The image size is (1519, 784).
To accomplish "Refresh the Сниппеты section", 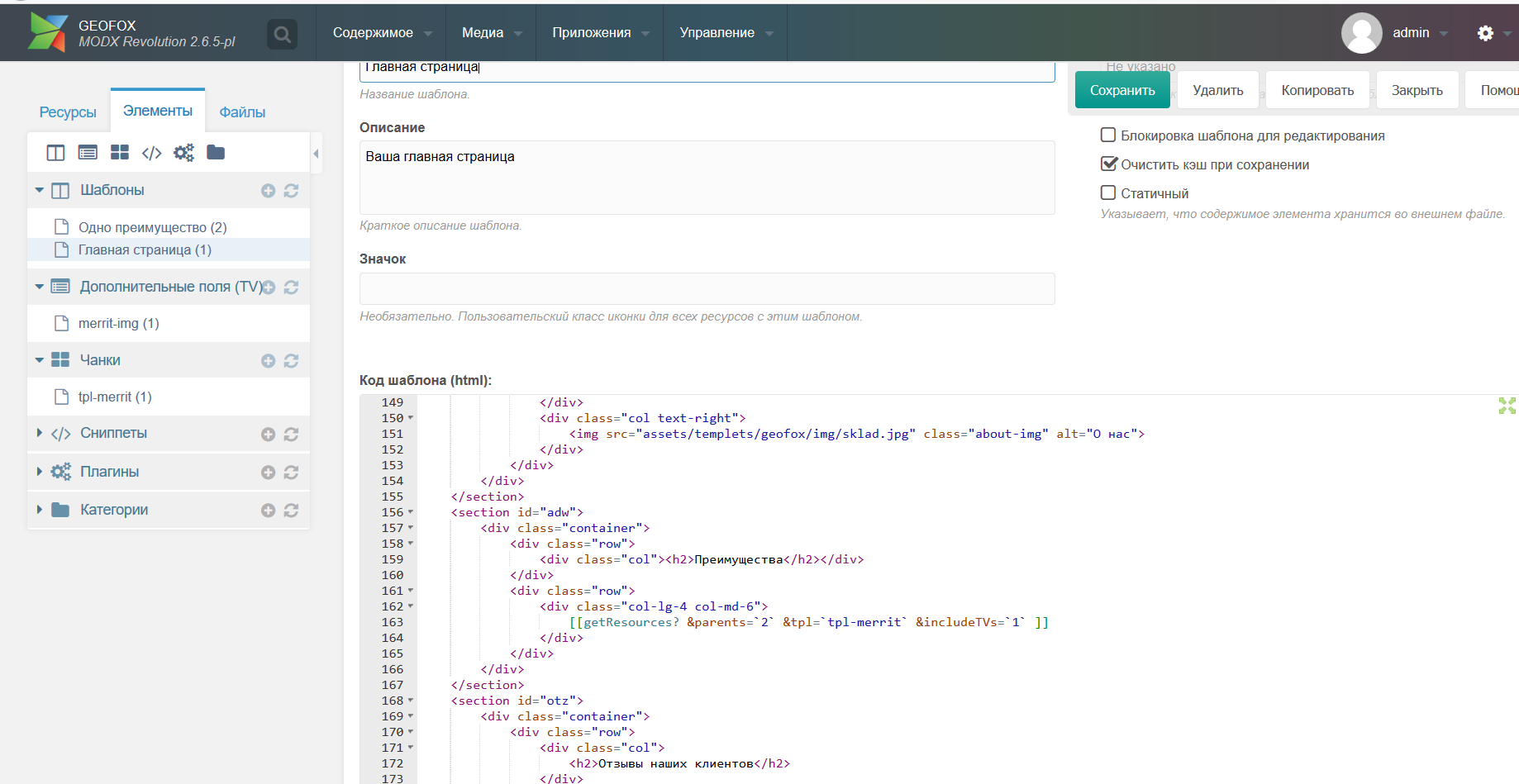I will (x=291, y=435).
